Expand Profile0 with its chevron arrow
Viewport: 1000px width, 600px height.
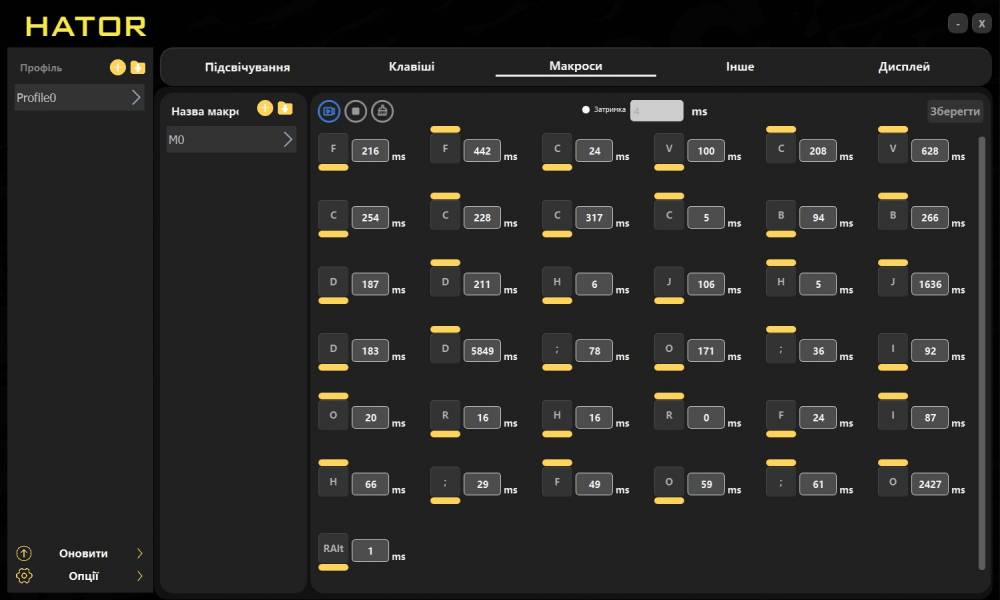click(136, 98)
